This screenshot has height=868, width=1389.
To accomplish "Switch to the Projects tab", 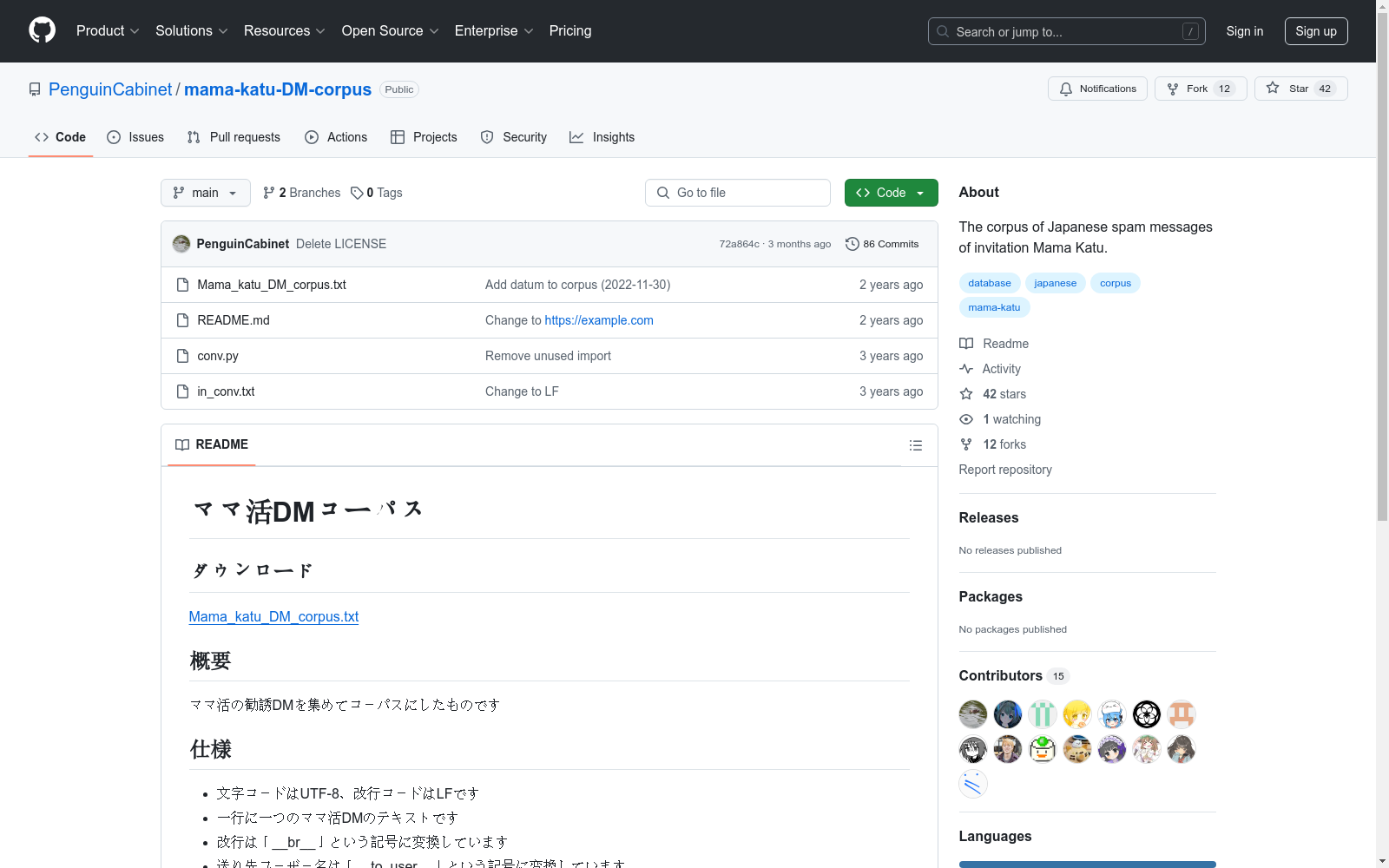I will [424, 137].
